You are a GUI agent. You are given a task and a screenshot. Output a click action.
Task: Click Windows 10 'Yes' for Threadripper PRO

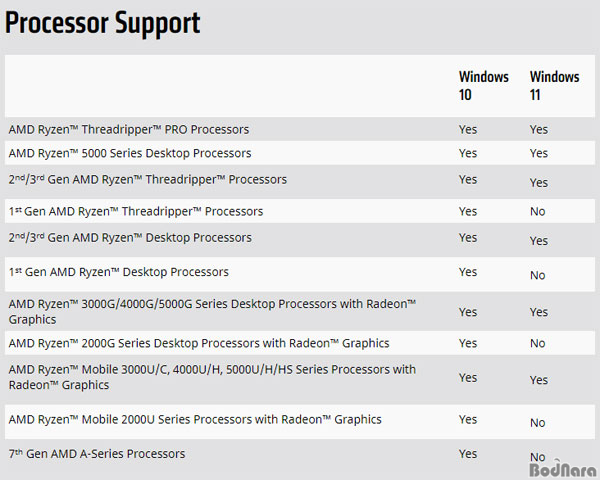(x=468, y=129)
